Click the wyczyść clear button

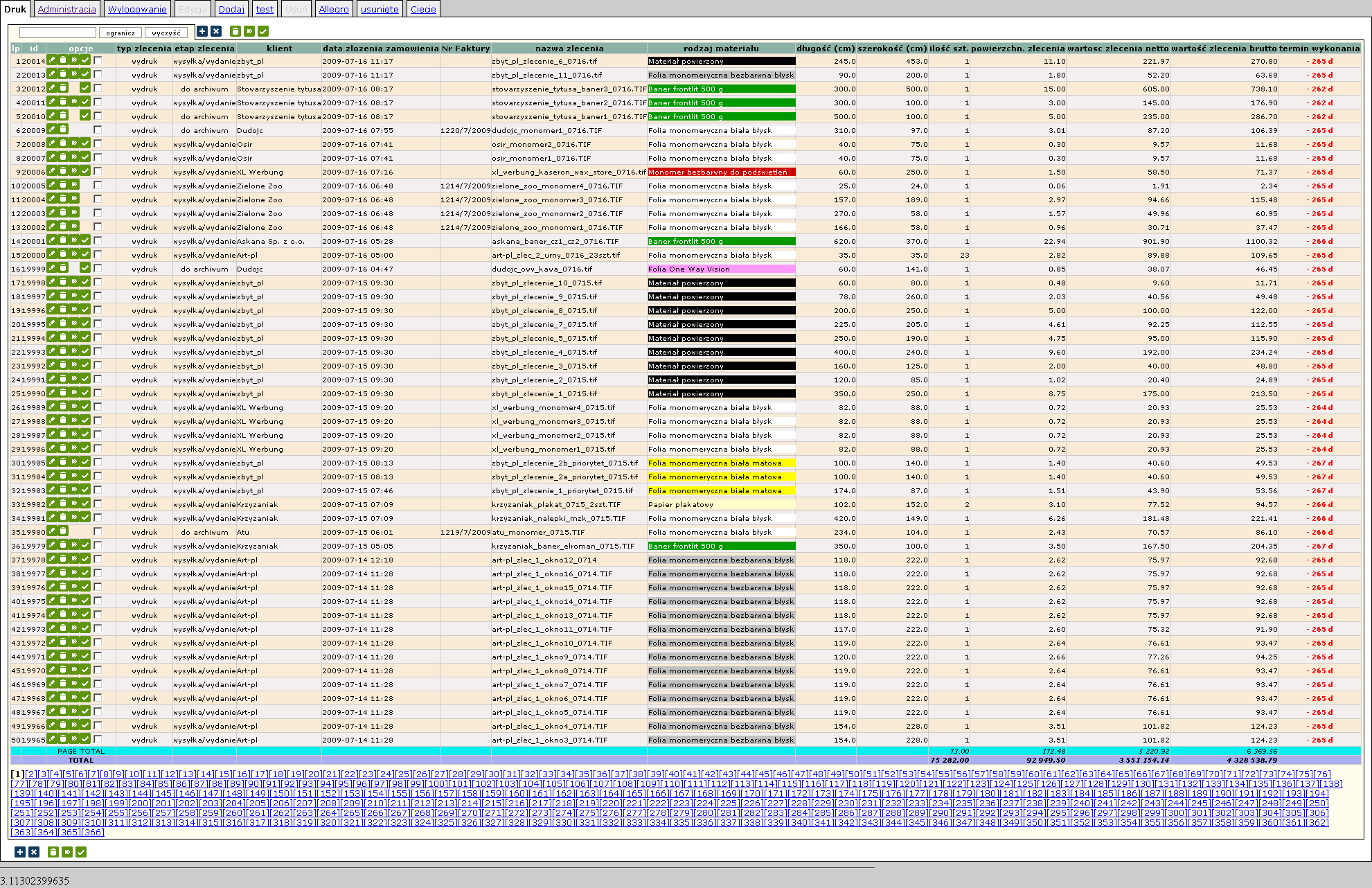coord(166,33)
